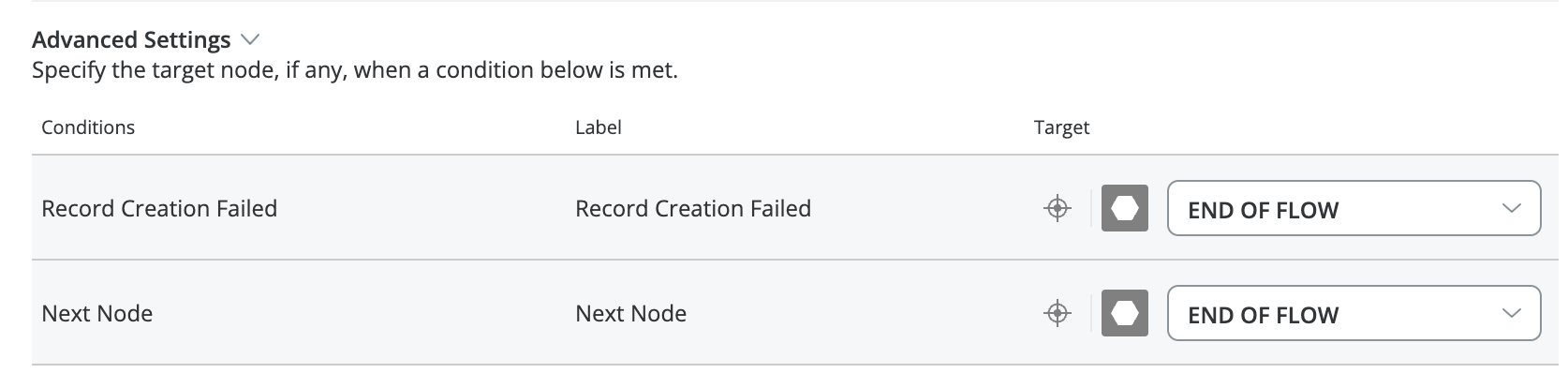
Task: Select Record Creation Failed condition text
Action: (159, 208)
